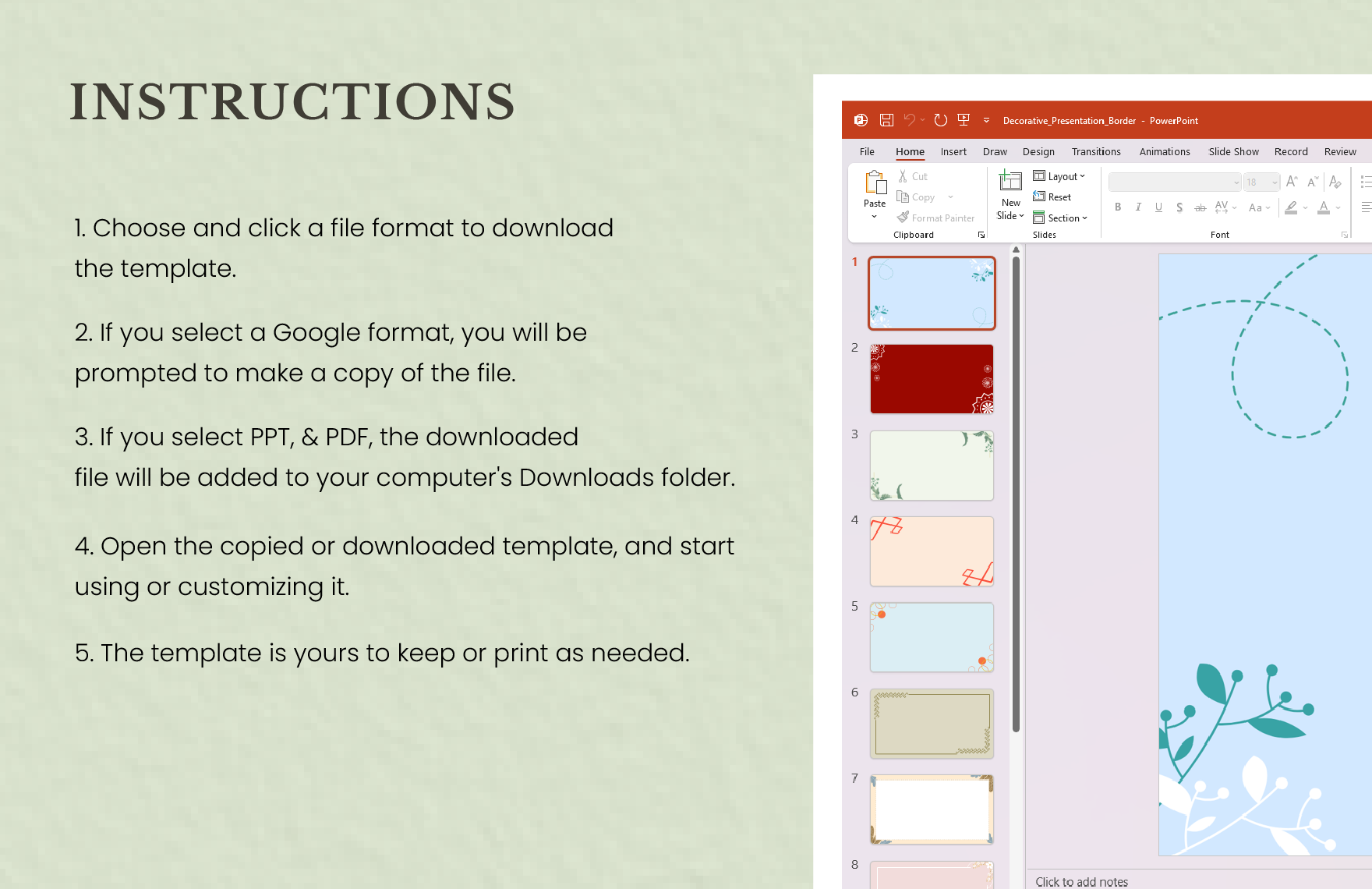Click the Redo arrow in the Quick Access Toolbar

(x=940, y=120)
